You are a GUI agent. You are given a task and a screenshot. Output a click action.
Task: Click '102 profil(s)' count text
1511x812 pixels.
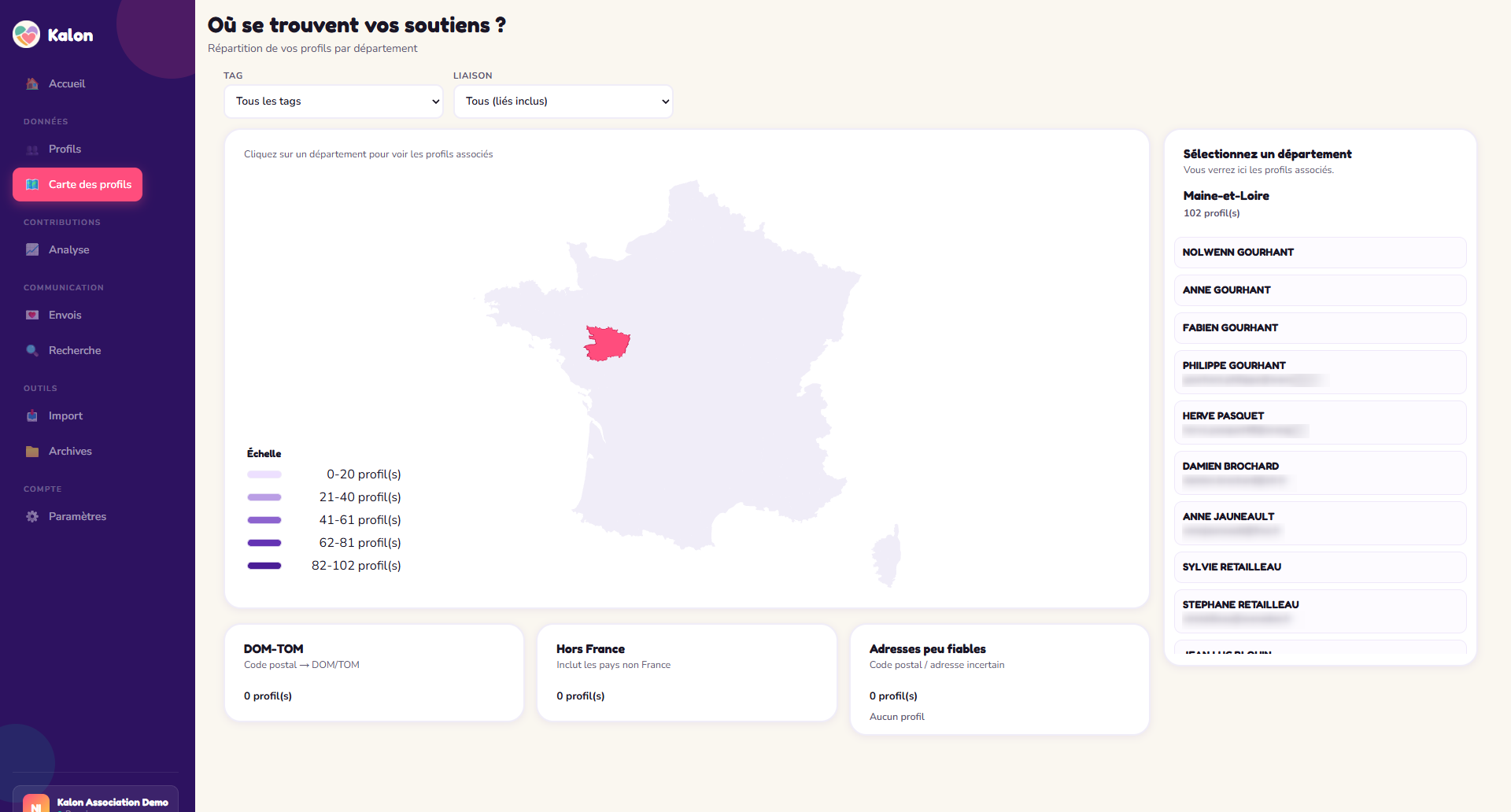click(1211, 213)
